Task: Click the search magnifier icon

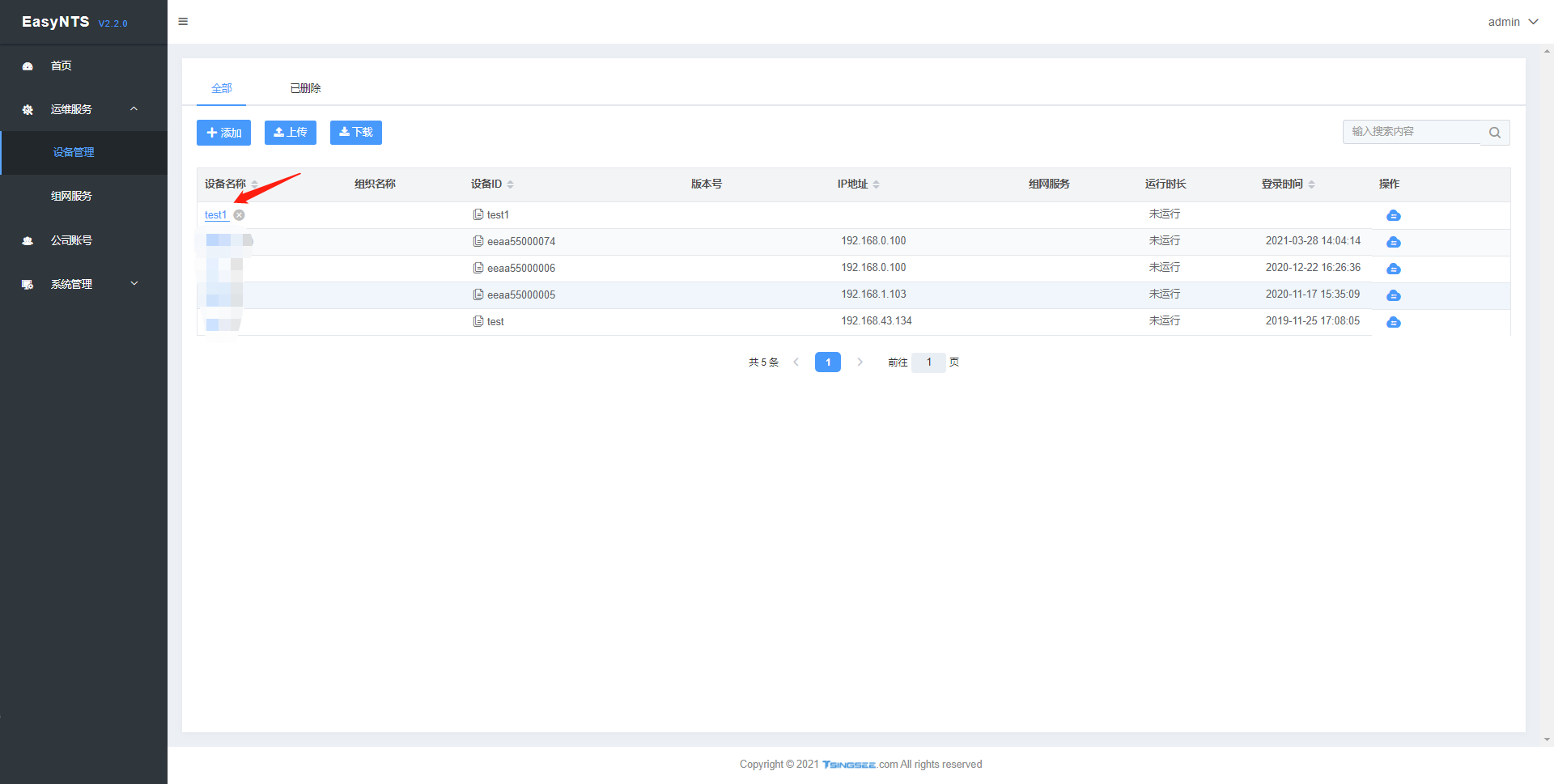Action: coord(1495,133)
